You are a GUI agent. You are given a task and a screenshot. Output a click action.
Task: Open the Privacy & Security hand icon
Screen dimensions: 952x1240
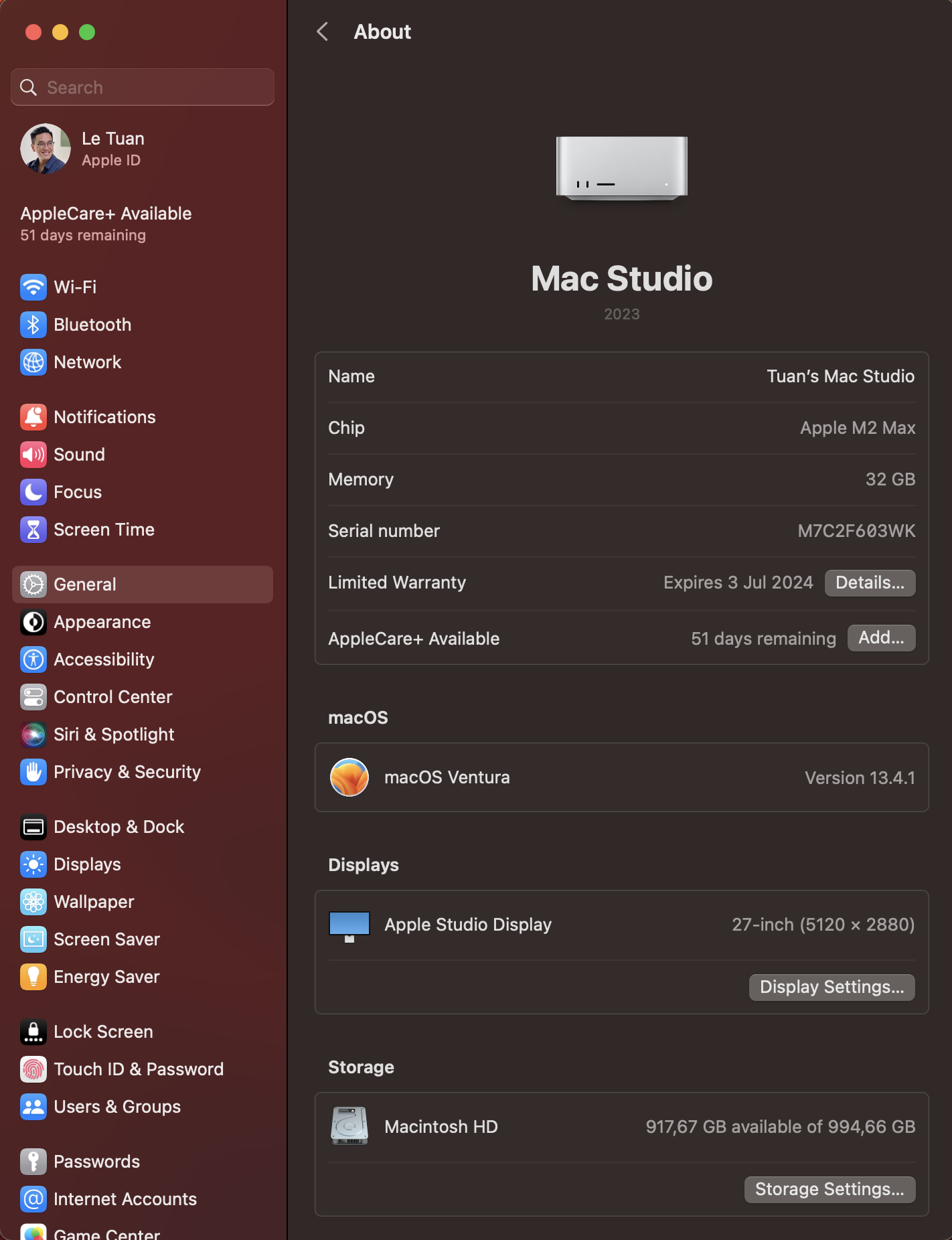point(33,772)
